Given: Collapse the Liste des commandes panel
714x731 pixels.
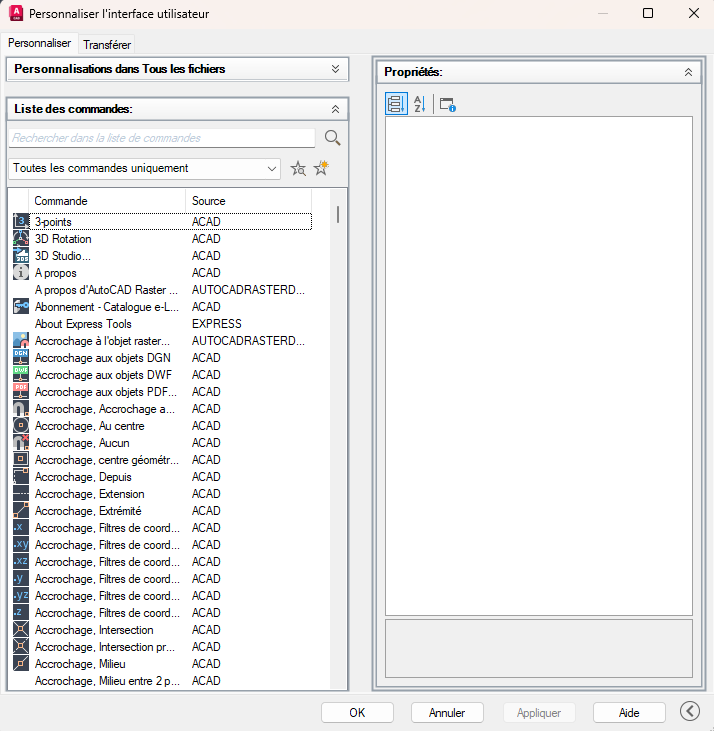Looking at the screenshot, I should click(x=335, y=109).
